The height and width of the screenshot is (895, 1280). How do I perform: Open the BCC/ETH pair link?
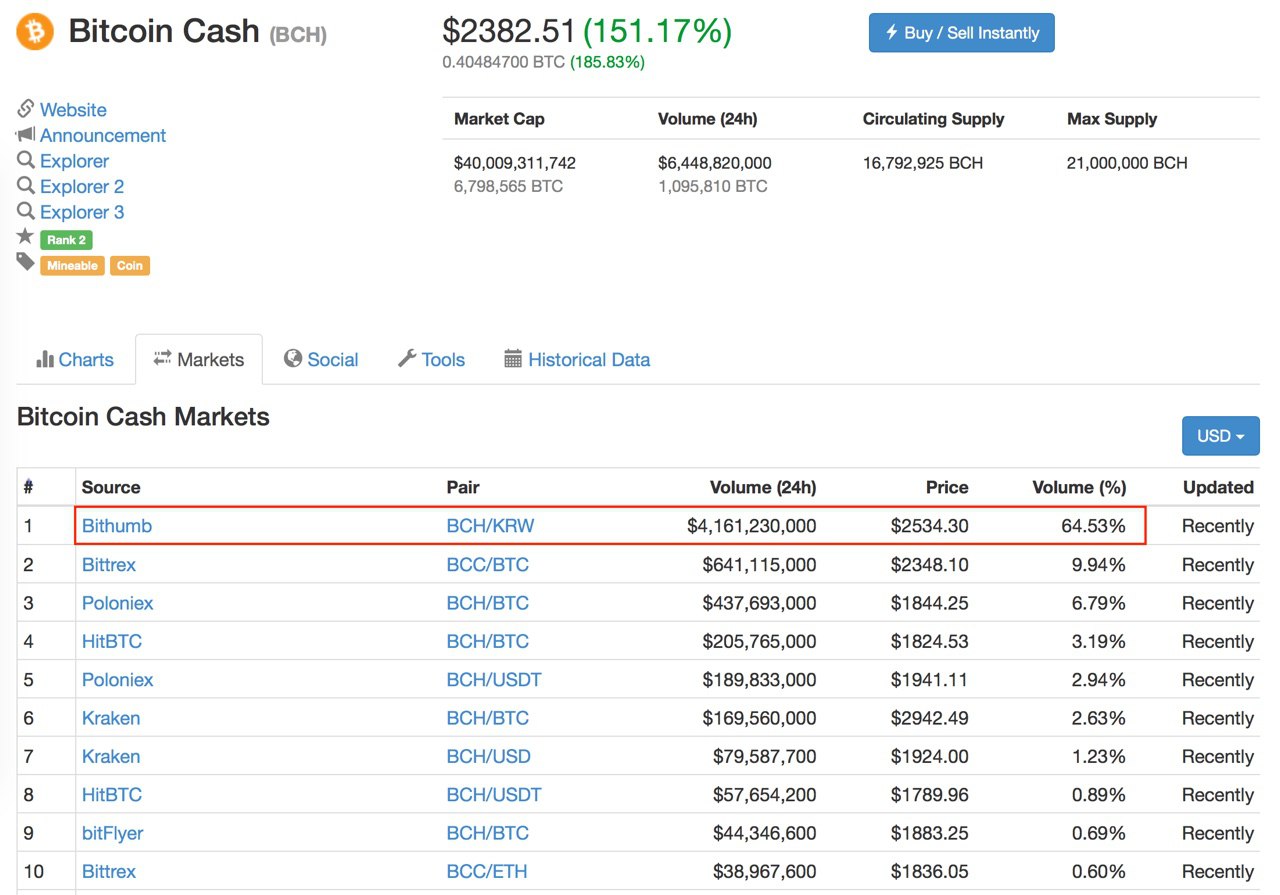(487, 871)
